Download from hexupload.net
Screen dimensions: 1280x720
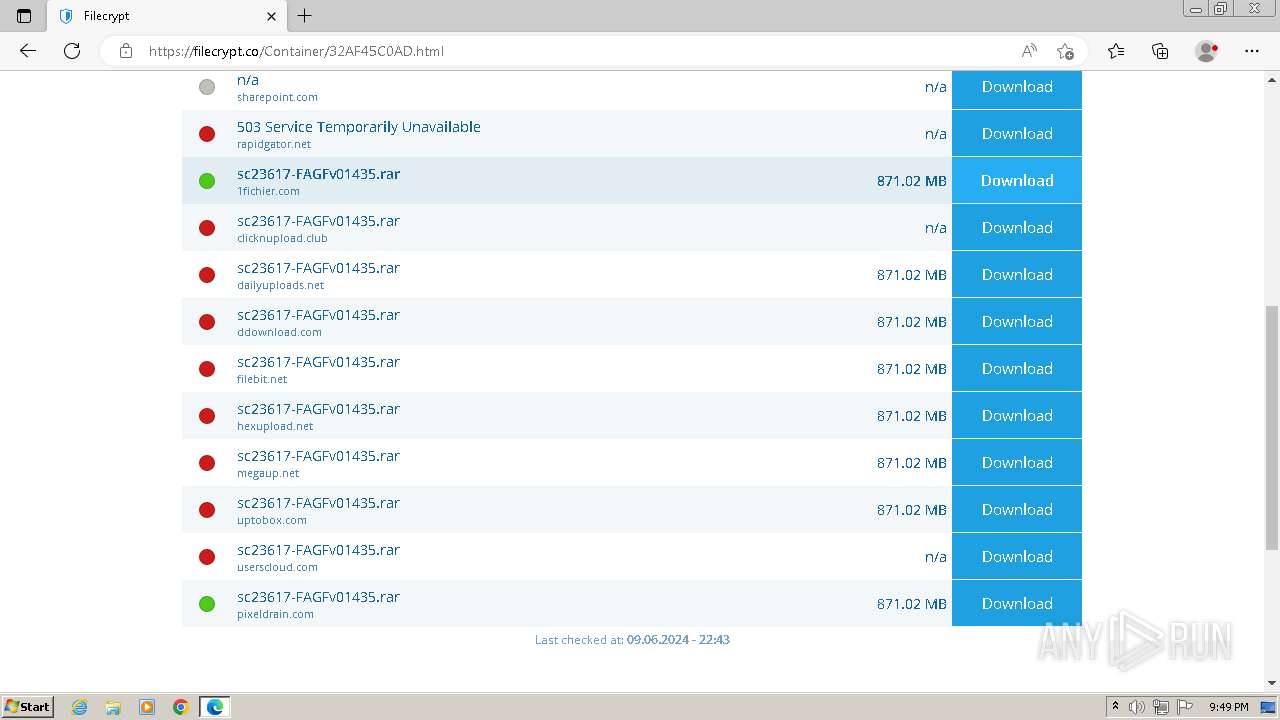(x=1017, y=415)
